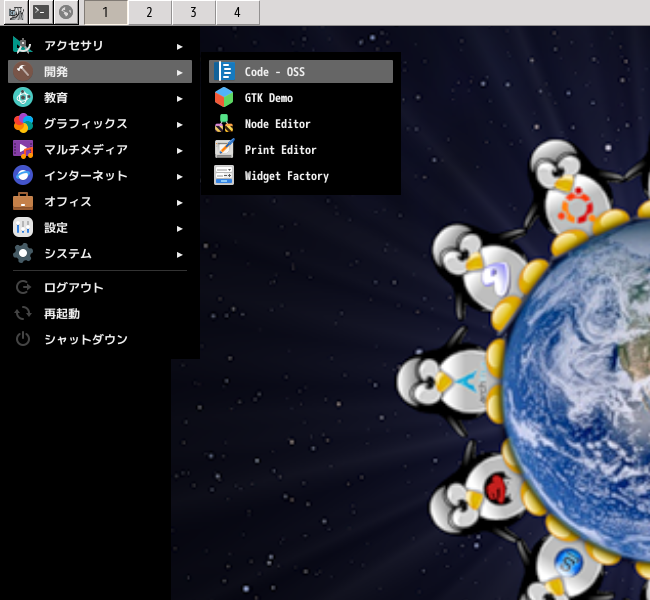Screen dimensions: 650x600
Task: Open the terminal launcher in the panel
Action: 41,12
